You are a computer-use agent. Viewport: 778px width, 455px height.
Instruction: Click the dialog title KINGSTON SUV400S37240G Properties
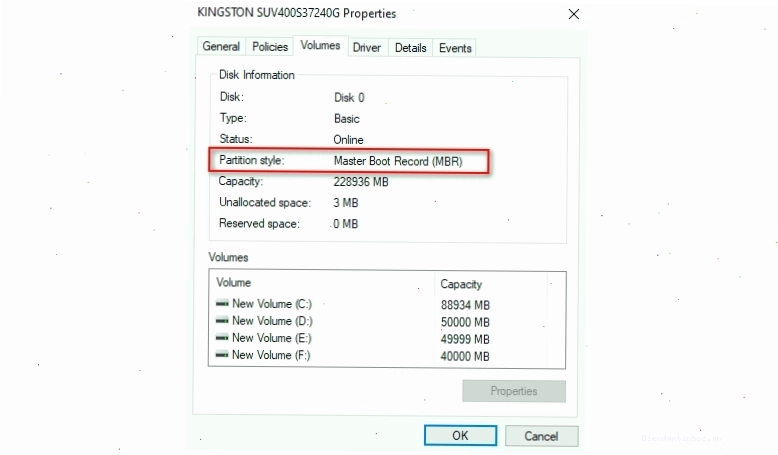coord(297,13)
